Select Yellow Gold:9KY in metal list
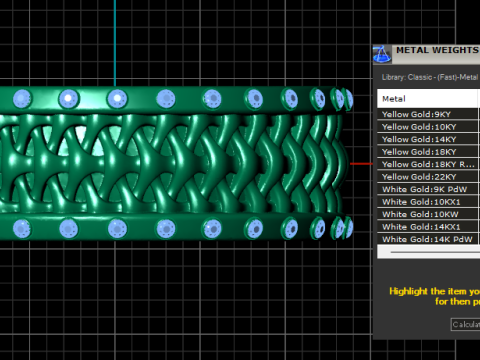This screenshot has height=360, width=480. click(x=428, y=114)
